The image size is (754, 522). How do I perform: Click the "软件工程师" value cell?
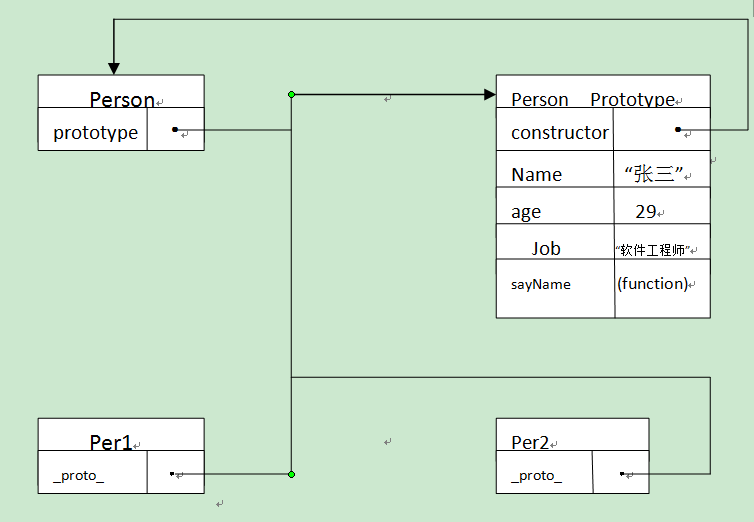[x=654, y=249]
